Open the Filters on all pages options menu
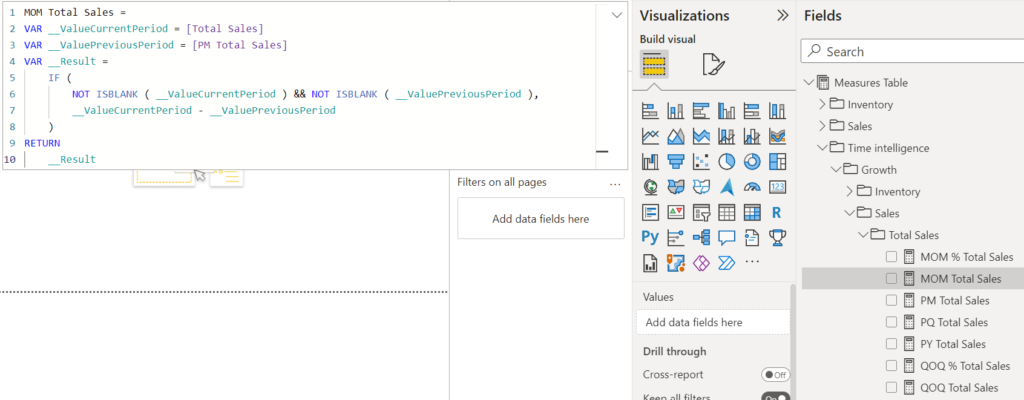Screen dimensions: 1024x400 [615, 184]
